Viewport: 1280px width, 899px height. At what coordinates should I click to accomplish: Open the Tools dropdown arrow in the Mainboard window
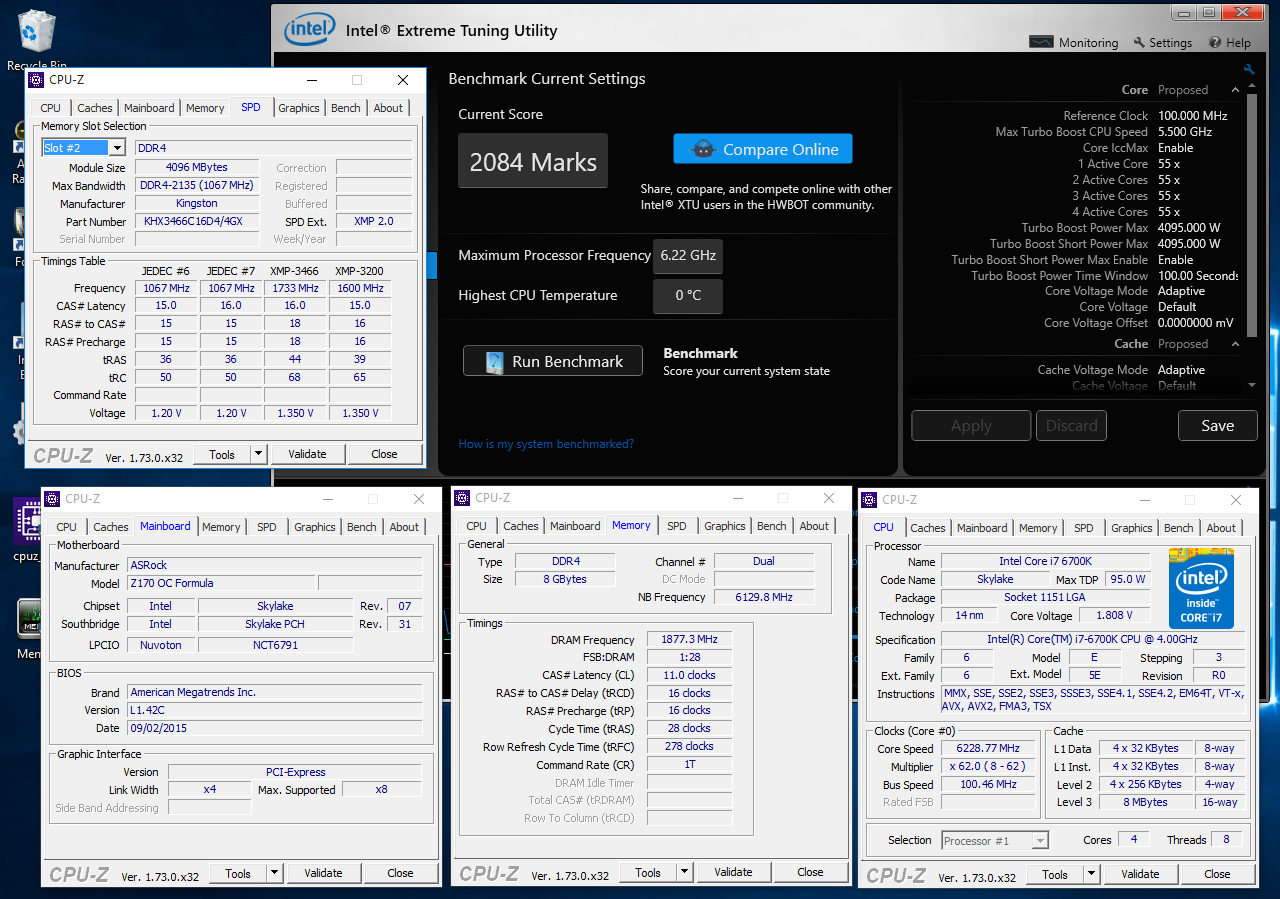pyautogui.click(x=275, y=873)
